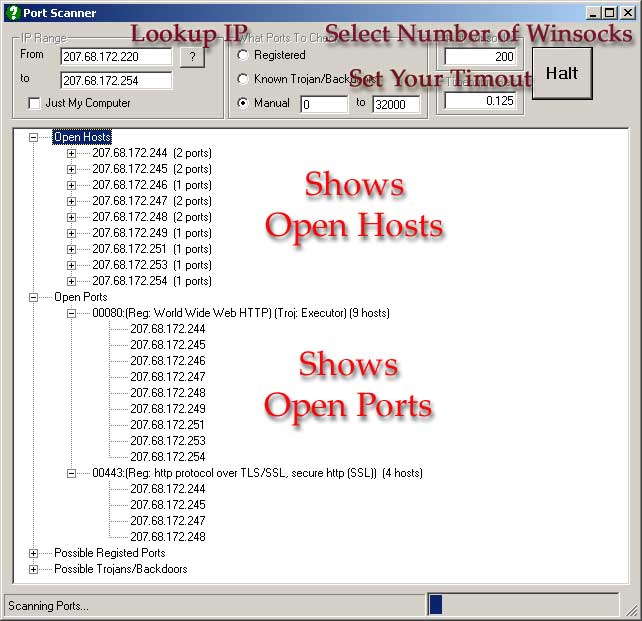The width and height of the screenshot is (642, 621).
Task: Click the scan progress bar
Action: tap(522, 604)
